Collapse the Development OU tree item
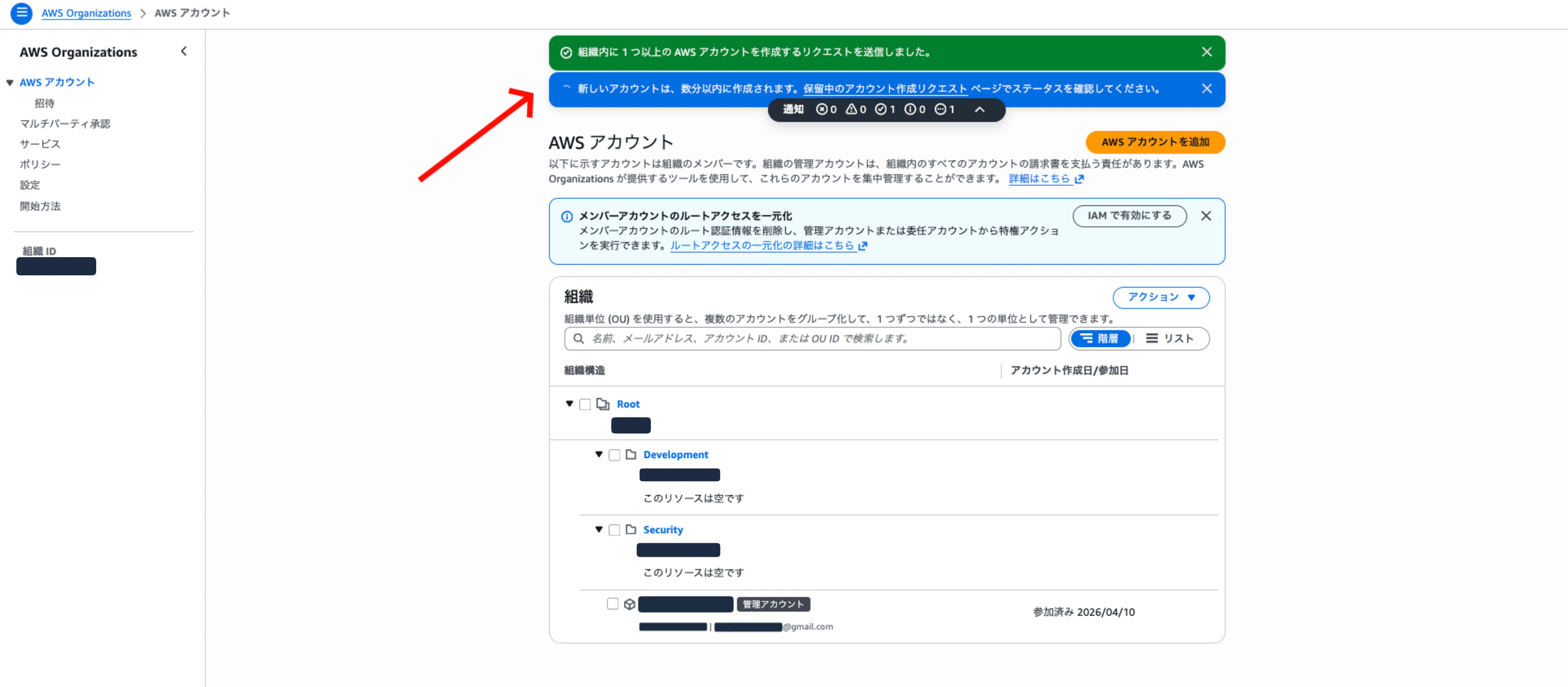 [599, 455]
